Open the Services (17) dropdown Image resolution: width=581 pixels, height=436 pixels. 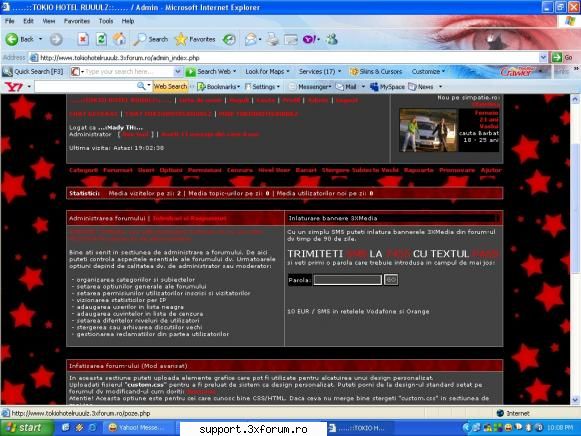pyautogui.click(x=320, y=71)
